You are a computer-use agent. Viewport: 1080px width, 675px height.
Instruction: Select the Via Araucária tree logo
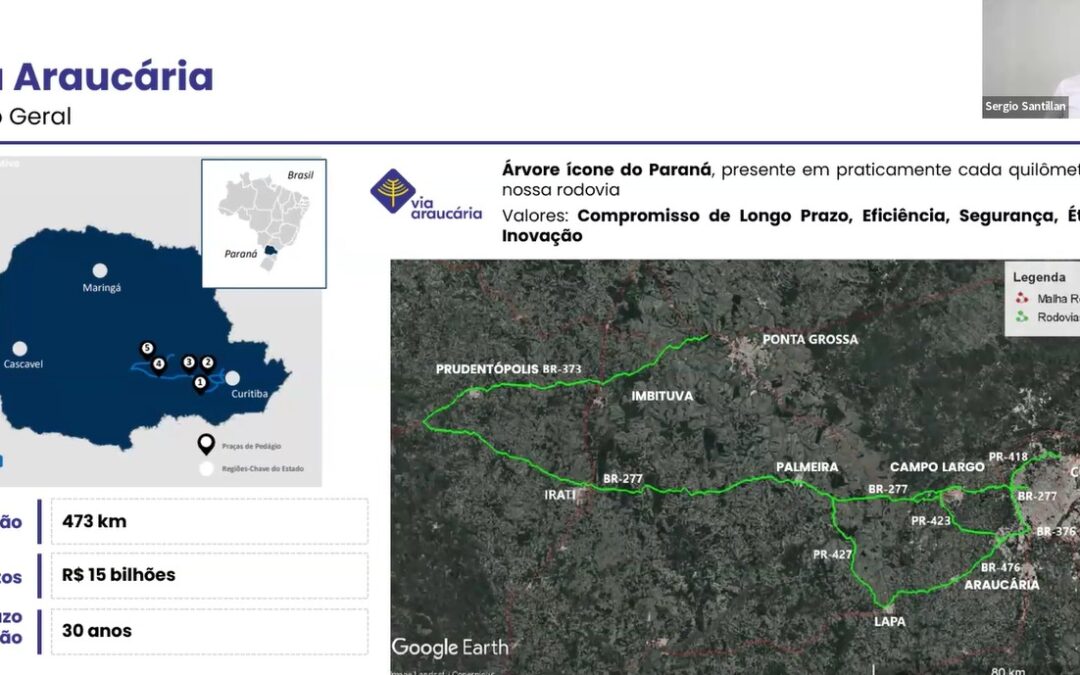tap(394, 188)
